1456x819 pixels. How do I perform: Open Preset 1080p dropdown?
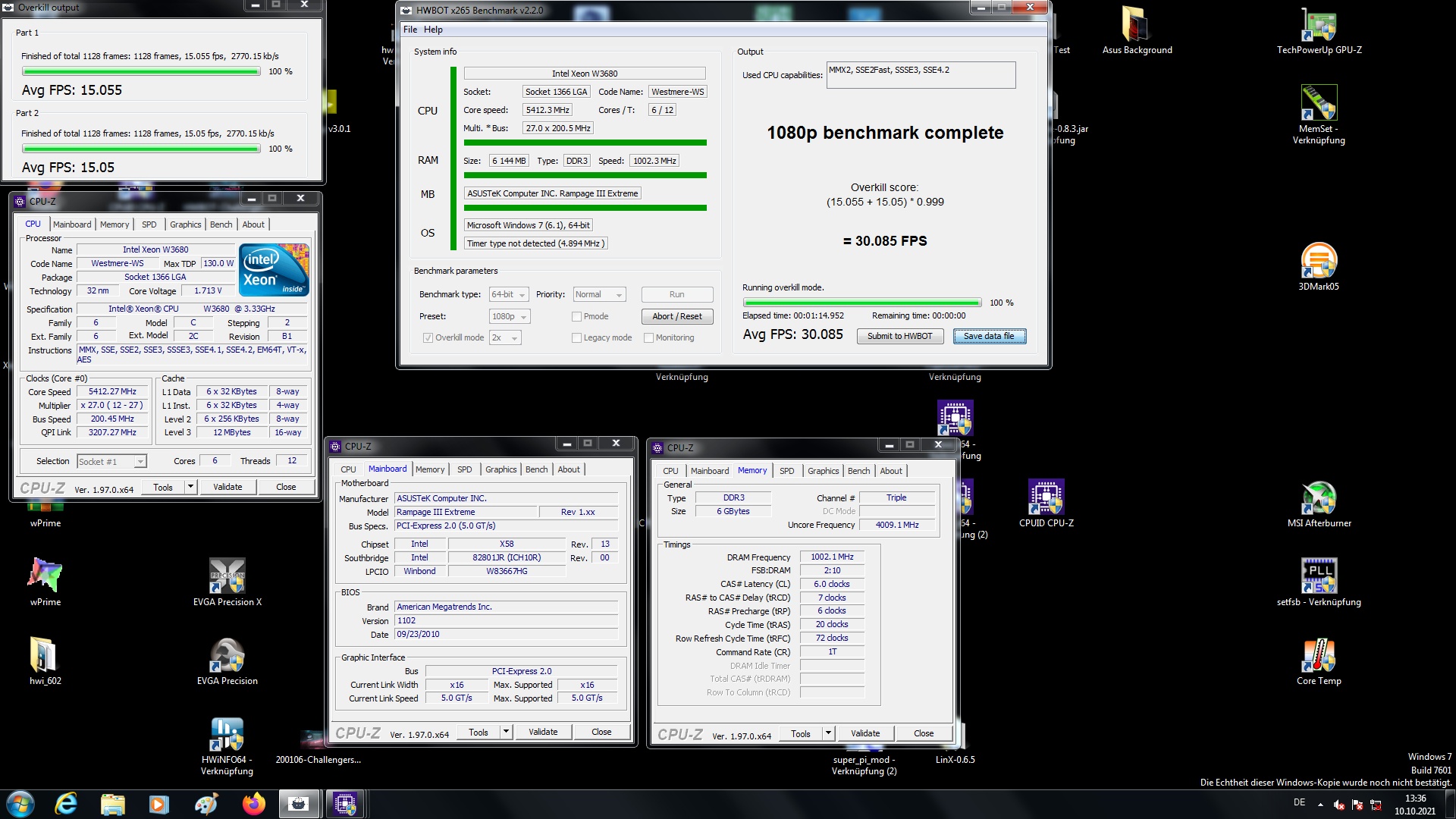click(x=510, y=317)
